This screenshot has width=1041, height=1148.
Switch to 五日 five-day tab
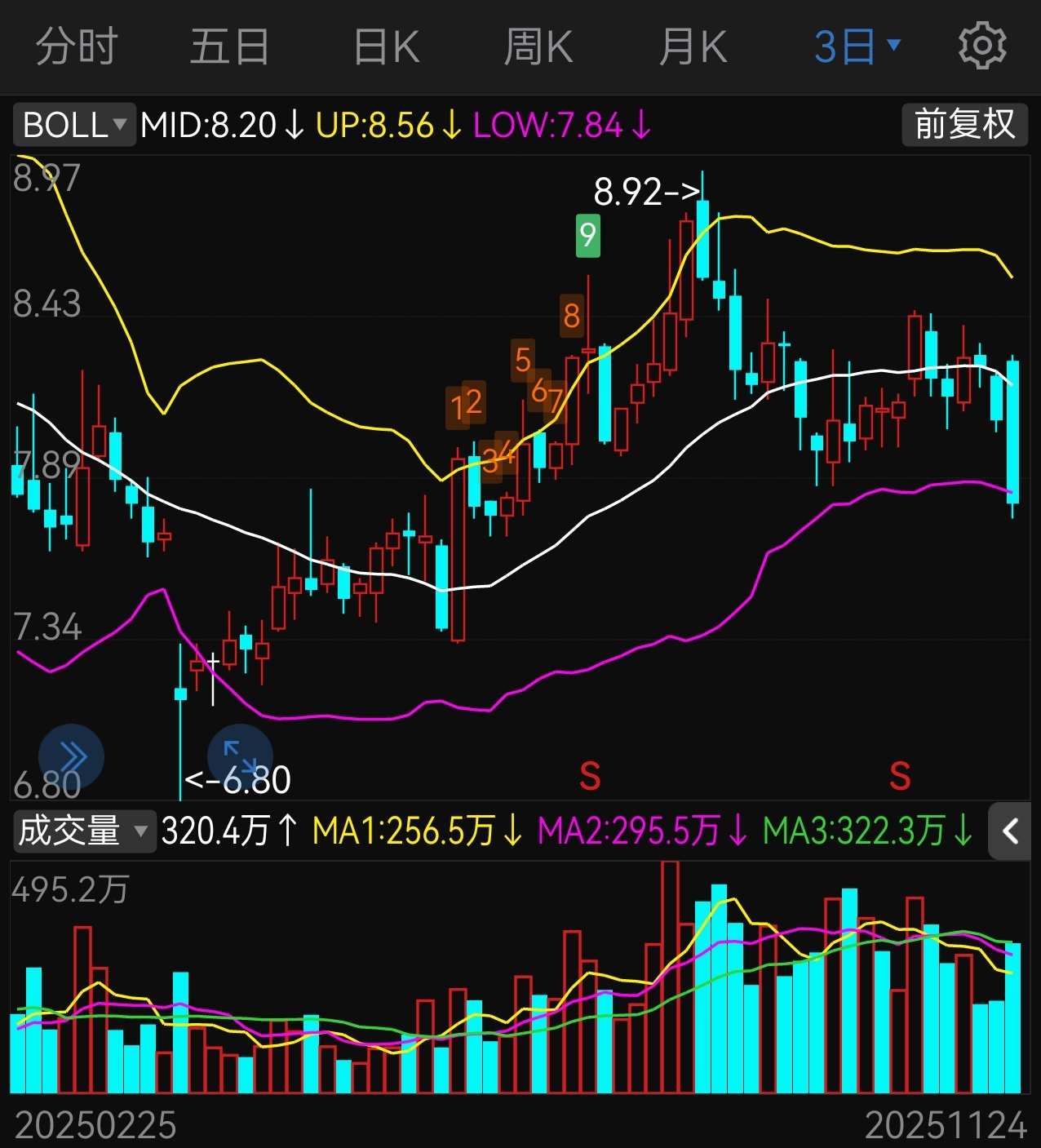230,47
